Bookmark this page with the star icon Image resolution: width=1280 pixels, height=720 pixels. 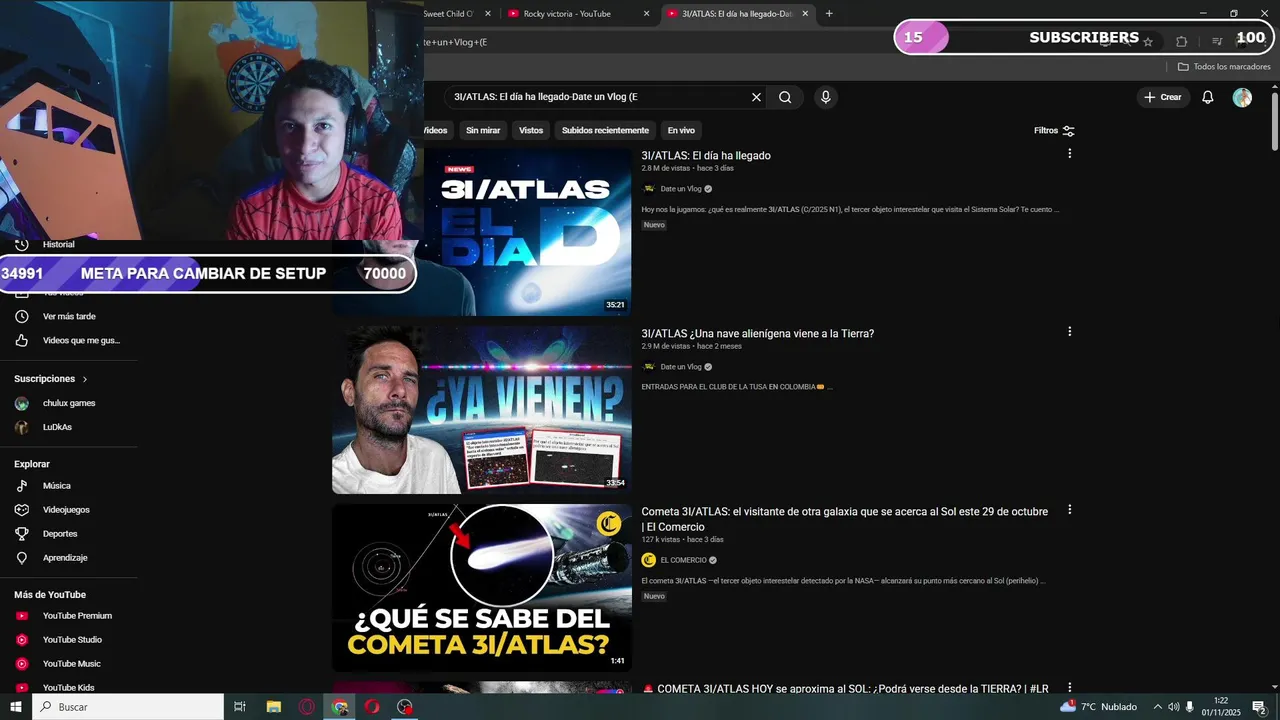click(1148, 42)
